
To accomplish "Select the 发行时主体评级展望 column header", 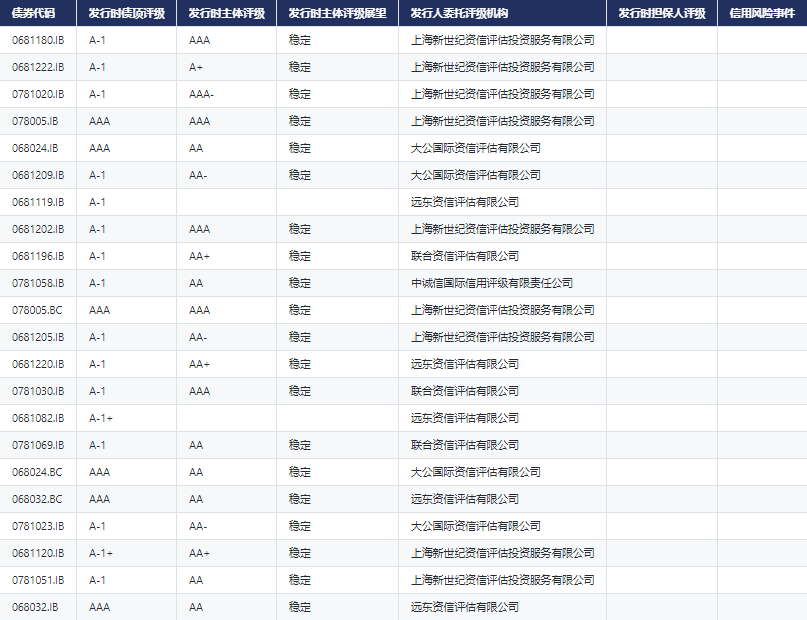I will click(337, 13).
